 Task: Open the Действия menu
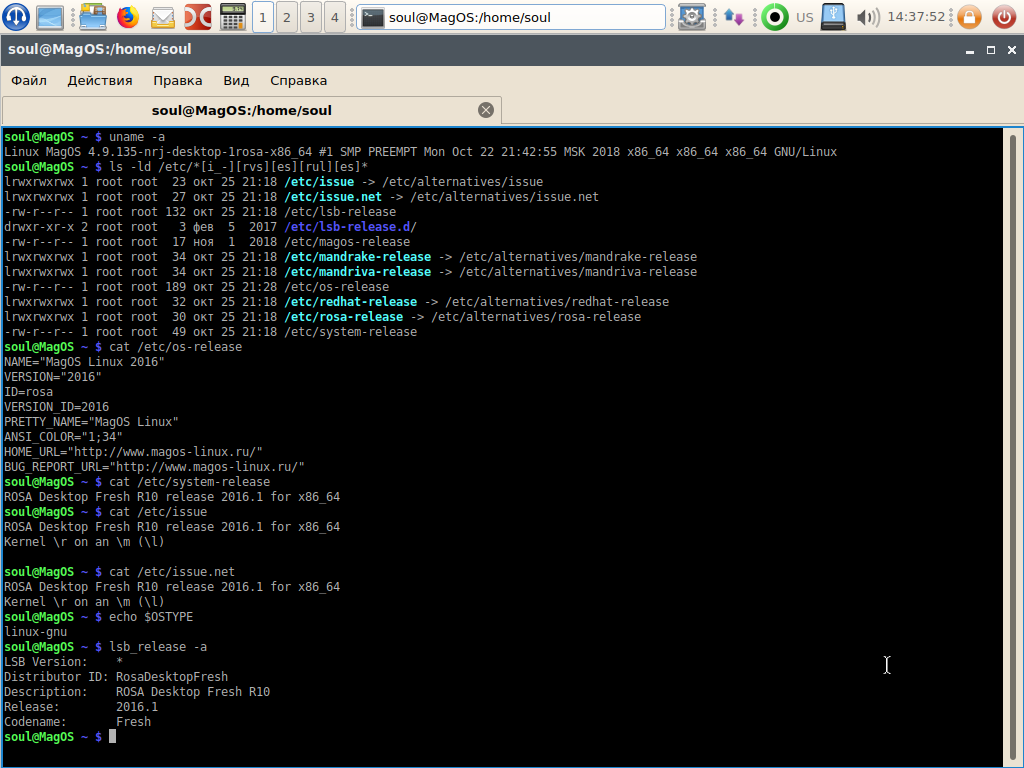(x=100, y=81)
